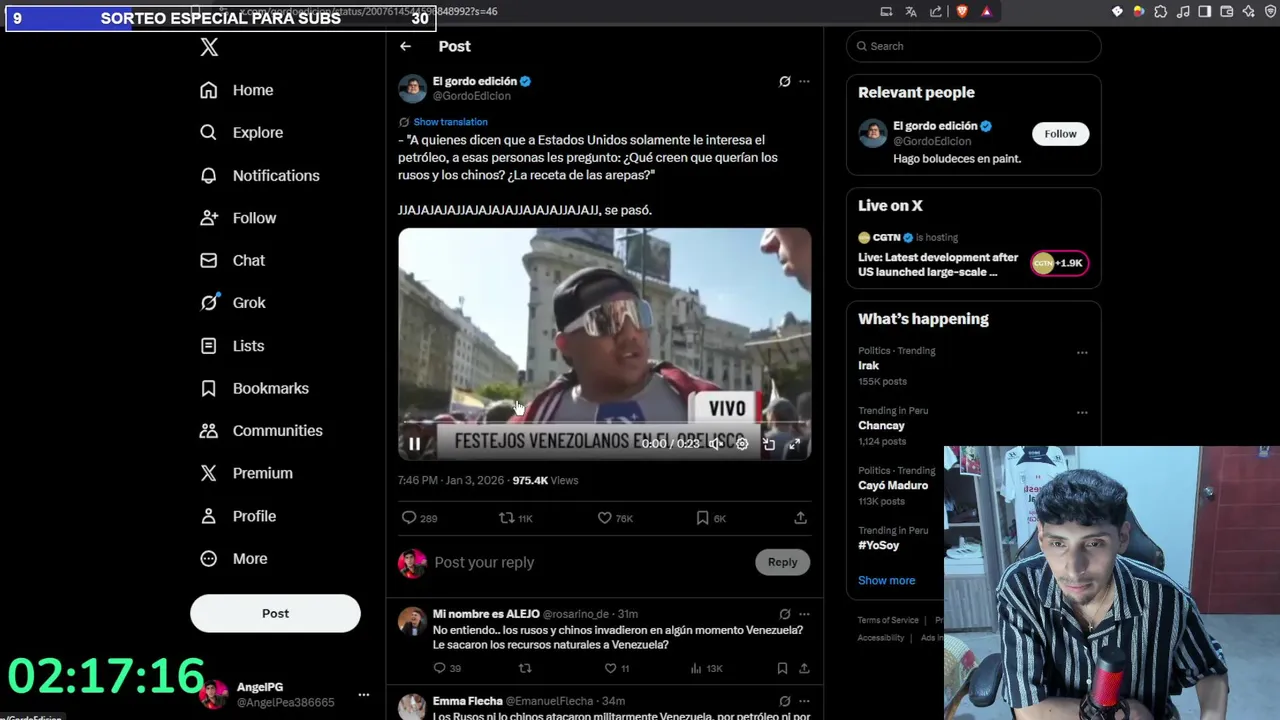
Task: Open Communities in the sidebar
Action: [x=261, y=431]
